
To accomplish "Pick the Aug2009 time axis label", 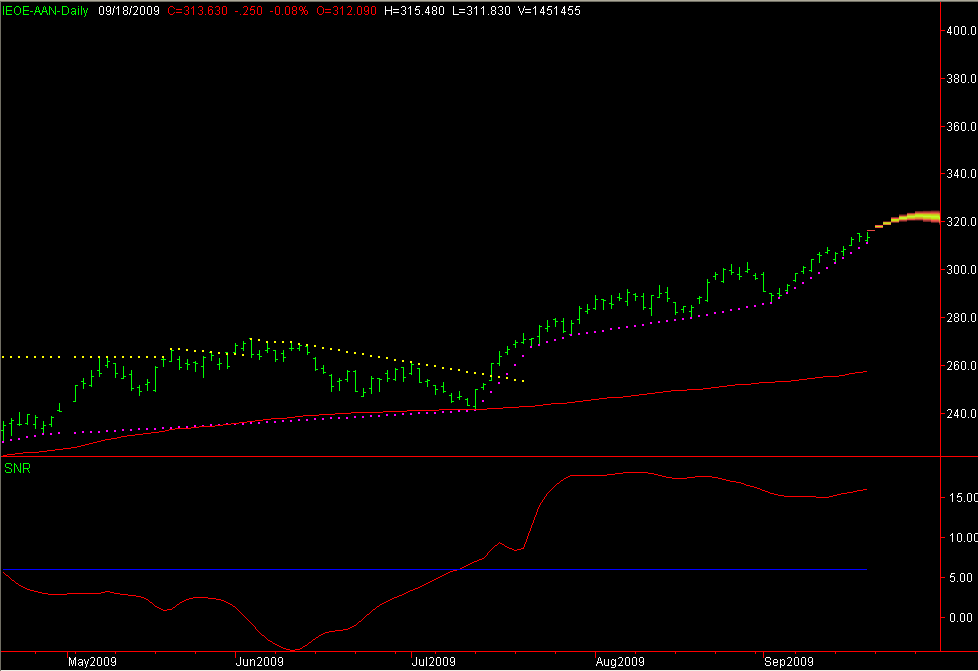I will point(618,662).
